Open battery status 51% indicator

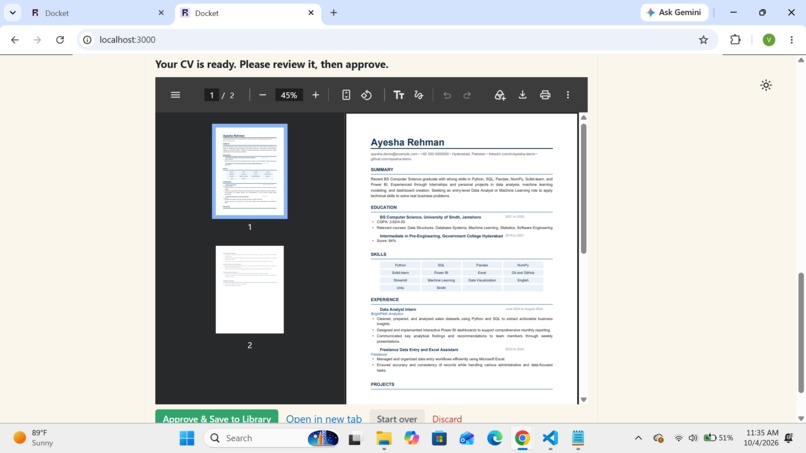point(718,438)
